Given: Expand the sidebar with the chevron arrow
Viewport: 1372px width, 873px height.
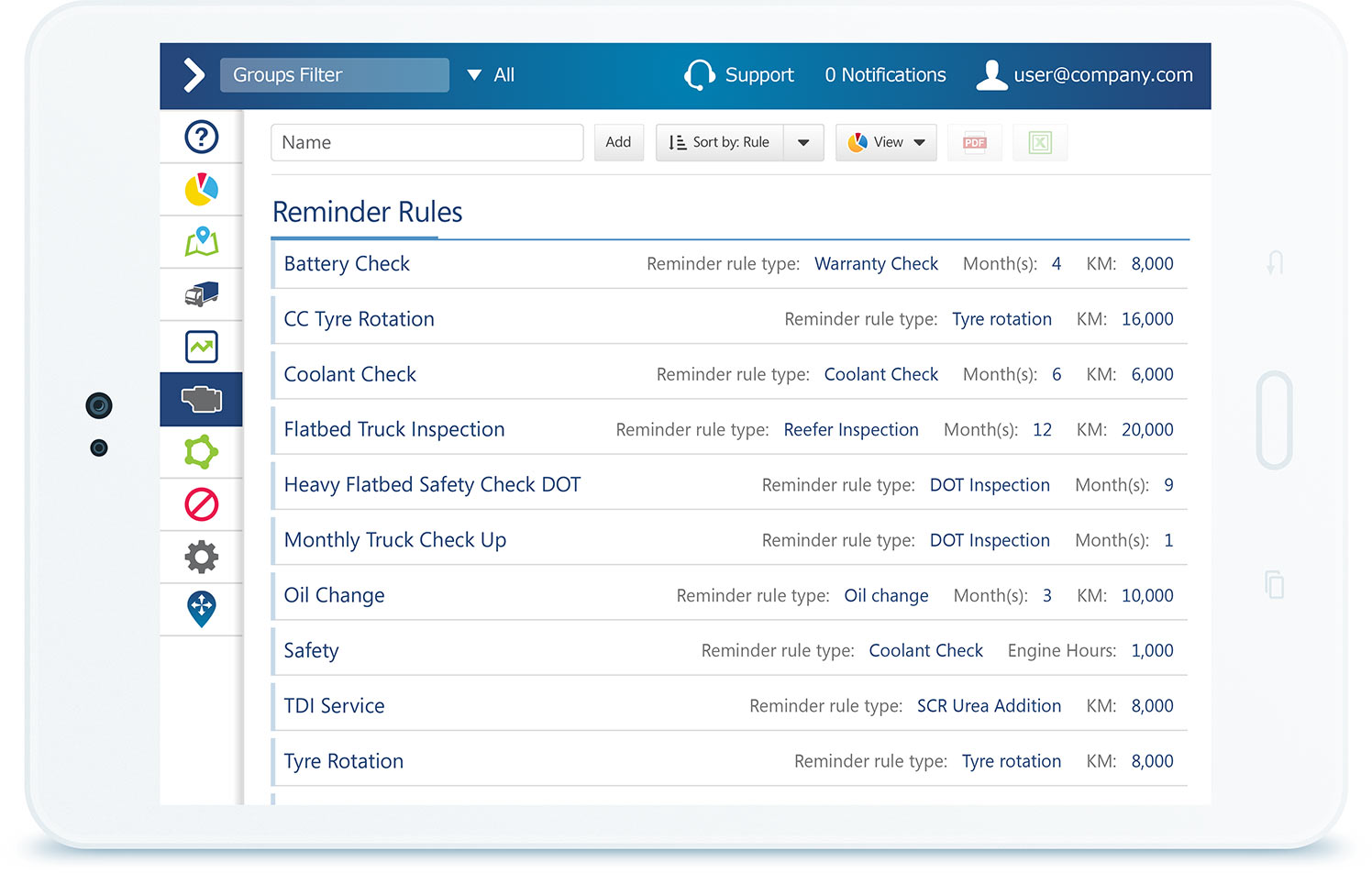Looking at the screenshot, I should 194,75.
